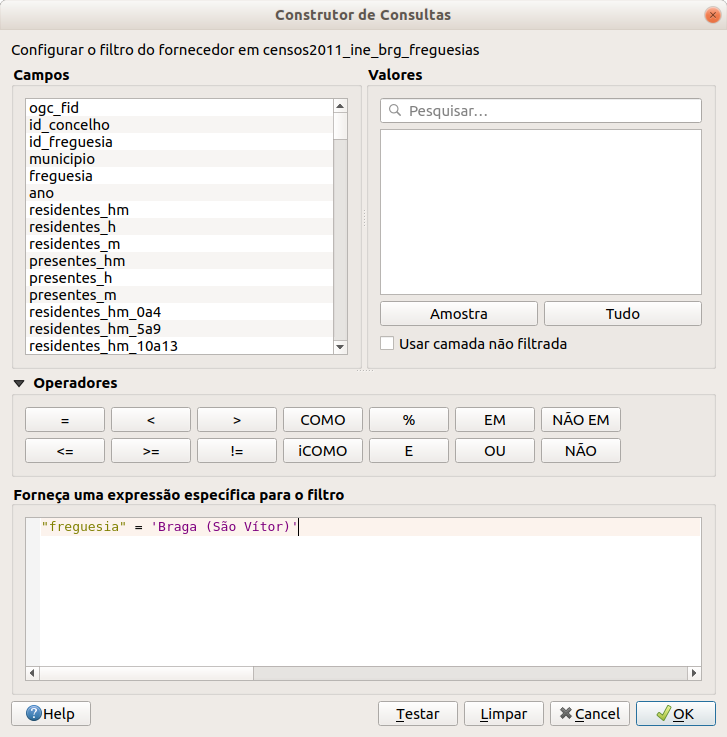Collapse the Operadores section

20,383
